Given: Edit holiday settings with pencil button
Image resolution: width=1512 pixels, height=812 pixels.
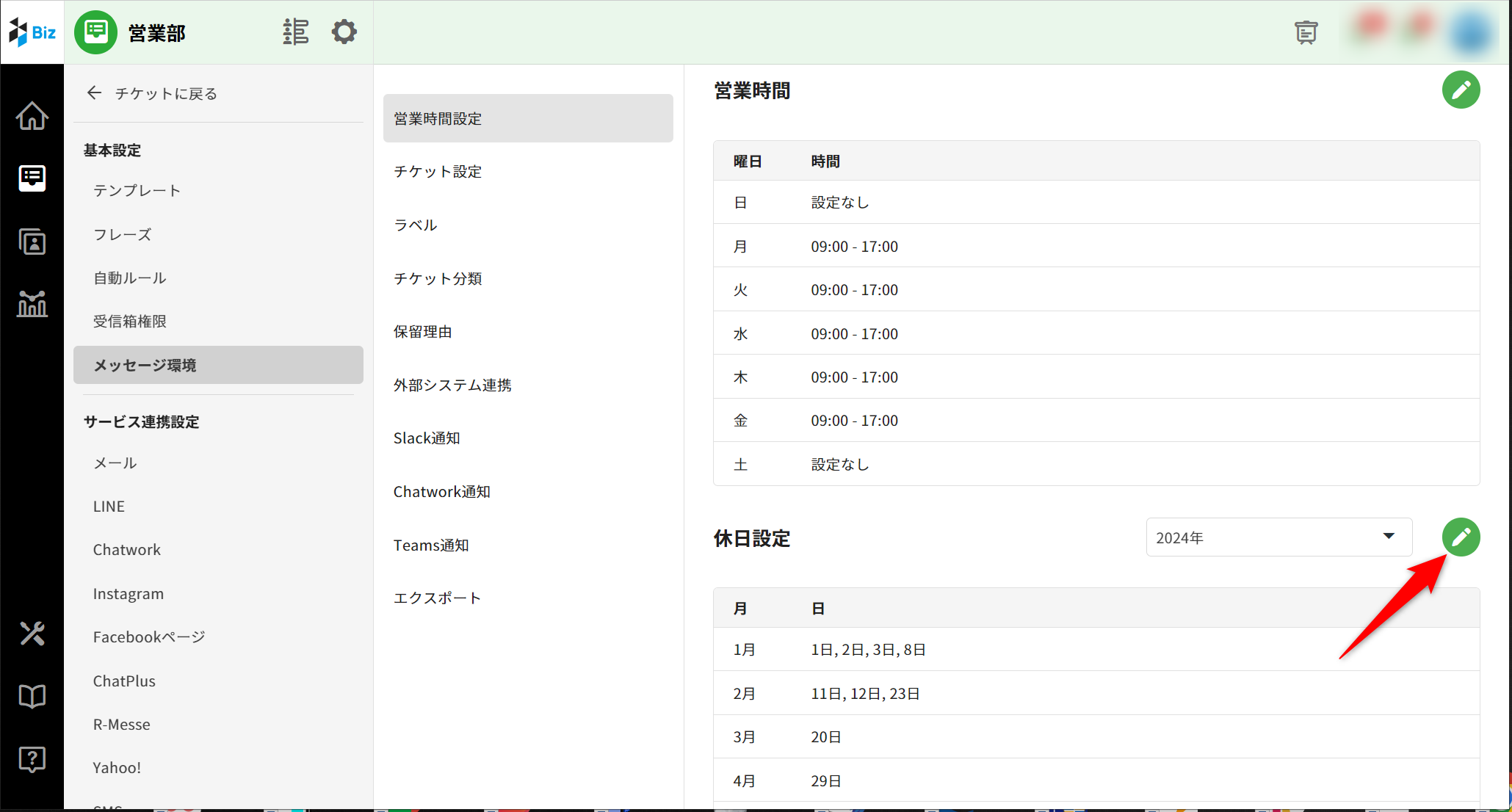Looking at the screenshot, I should coord(1461,537).
